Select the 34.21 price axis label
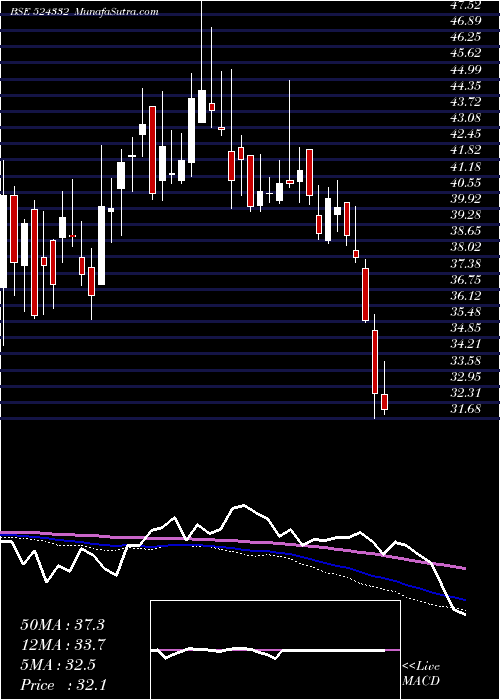500x700 pixels. coord(466,344)
